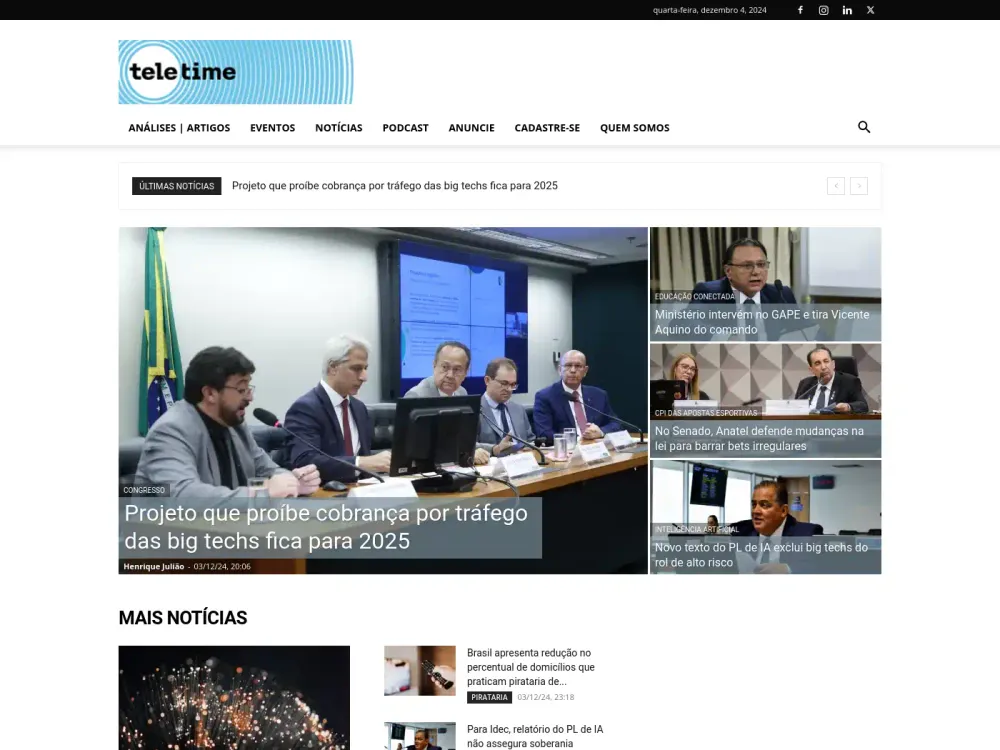Open ANÁLISES | ARTIGOS section

pyautogui.click(x=179, y=127)
